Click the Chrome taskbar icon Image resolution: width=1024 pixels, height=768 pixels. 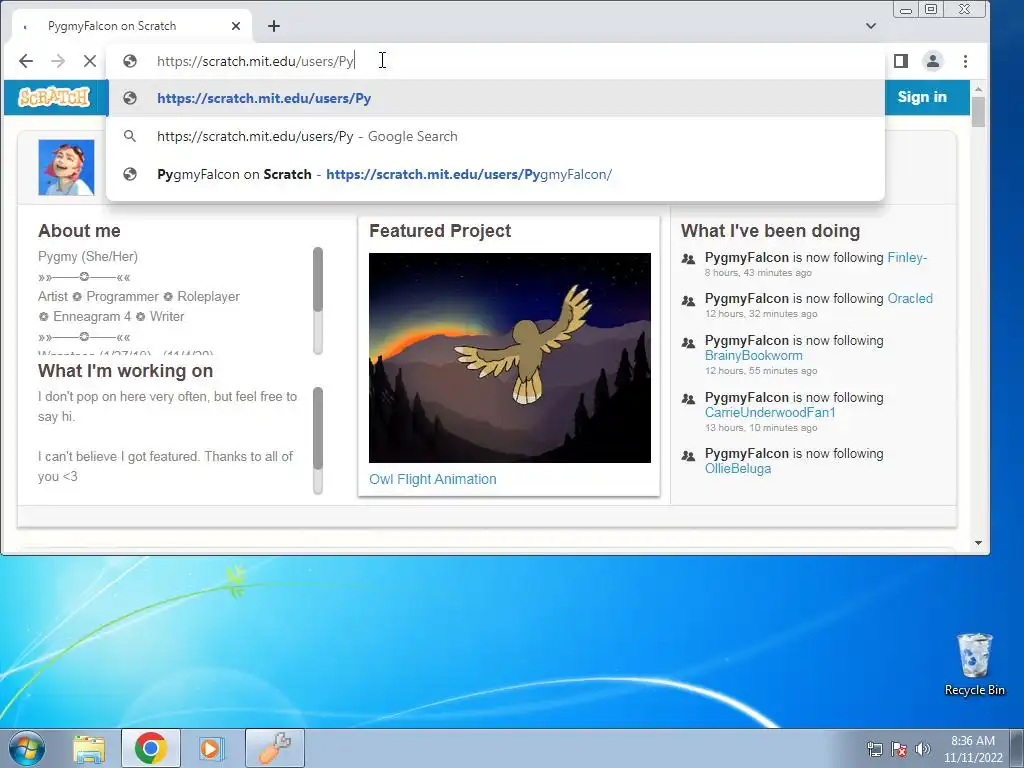(x=151, y=748)
